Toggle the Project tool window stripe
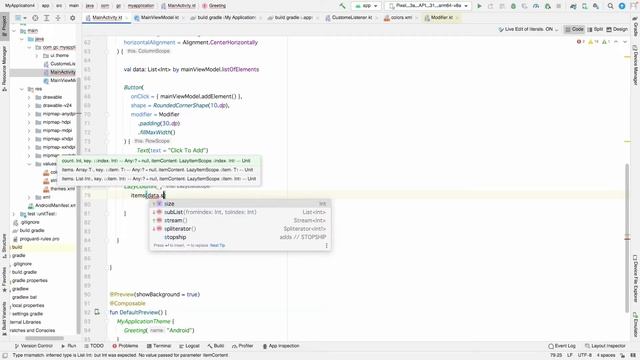Image resolution: width=640 pixels, height=360 pixels. click(x=4, y=25)
